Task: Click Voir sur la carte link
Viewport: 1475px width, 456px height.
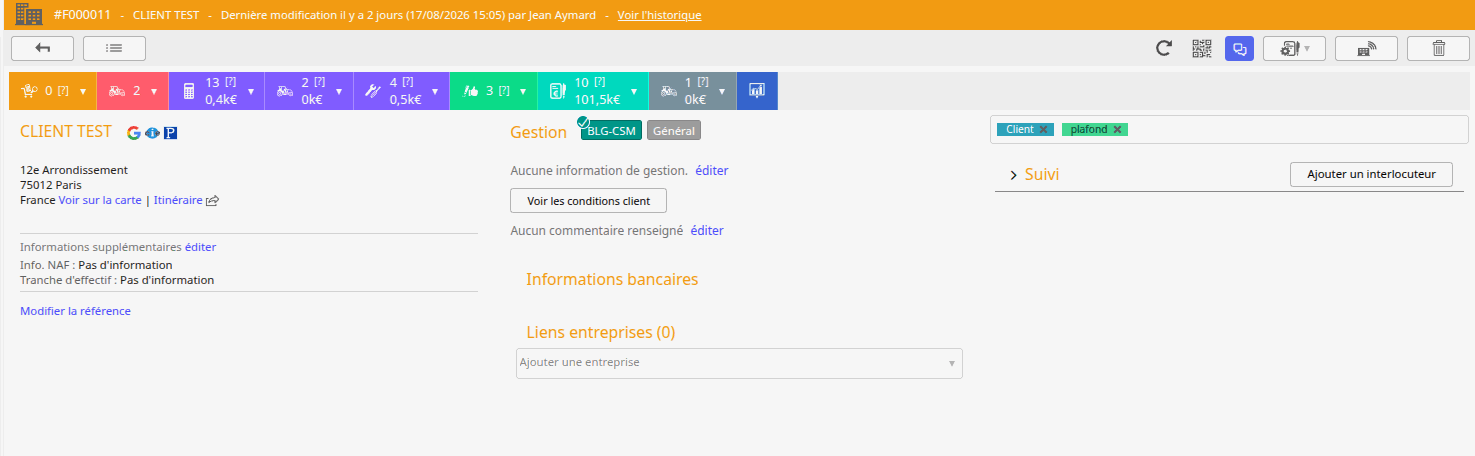Action: pyautogui.click(x=100, y=200)
